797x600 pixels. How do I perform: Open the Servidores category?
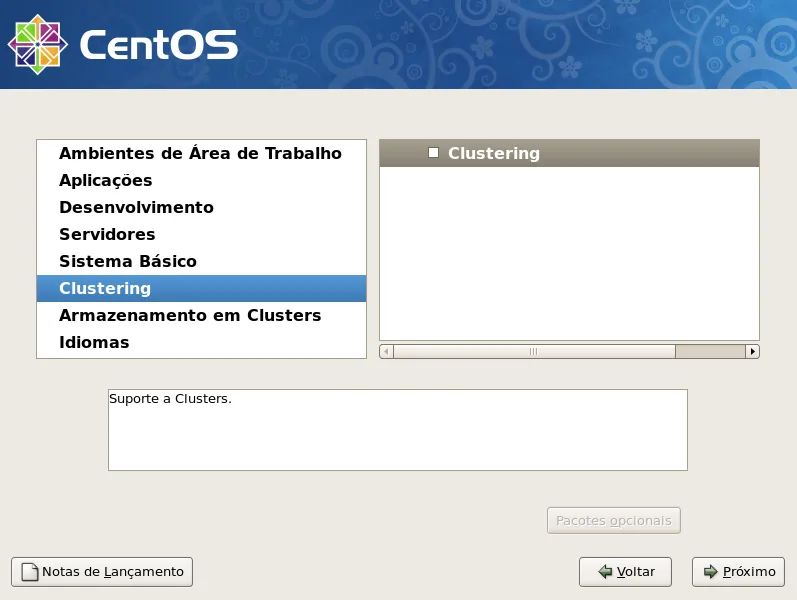(x=201, y=234)
